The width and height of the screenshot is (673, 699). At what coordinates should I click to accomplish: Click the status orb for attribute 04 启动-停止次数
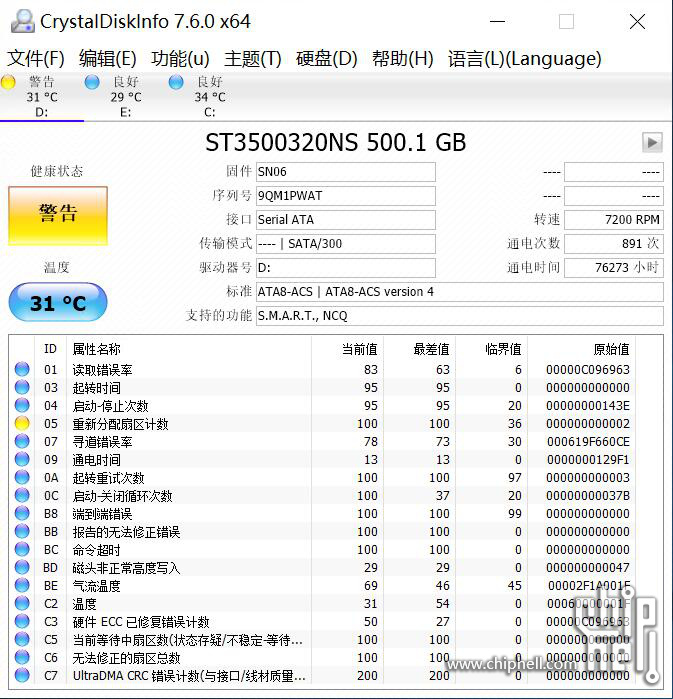coord(22,405)
